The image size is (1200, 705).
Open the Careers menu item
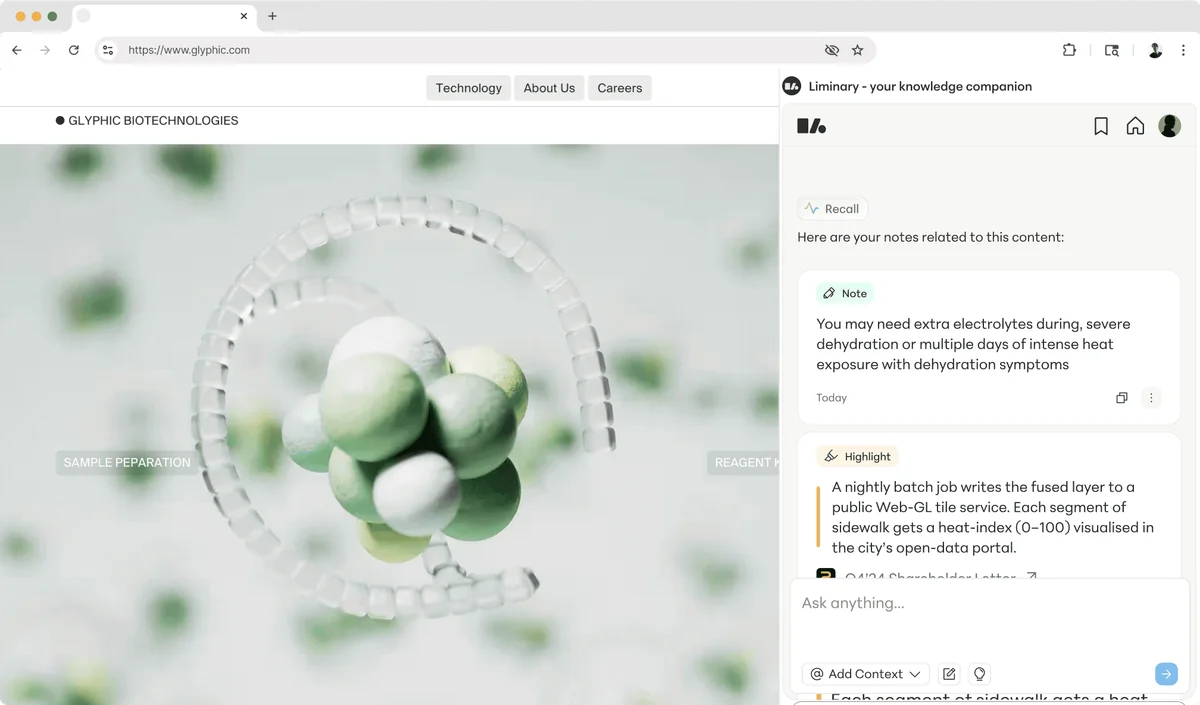(x=619, y=88)
